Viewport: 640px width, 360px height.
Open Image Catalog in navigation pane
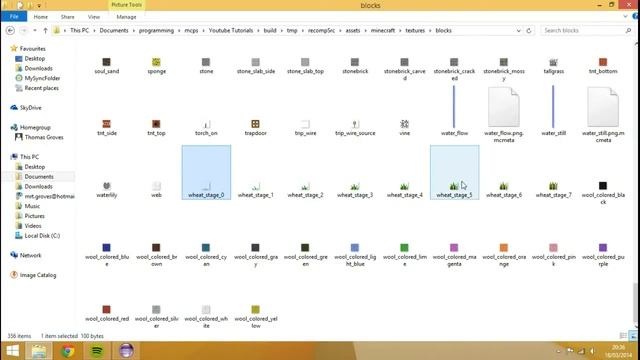click(38, 275)
